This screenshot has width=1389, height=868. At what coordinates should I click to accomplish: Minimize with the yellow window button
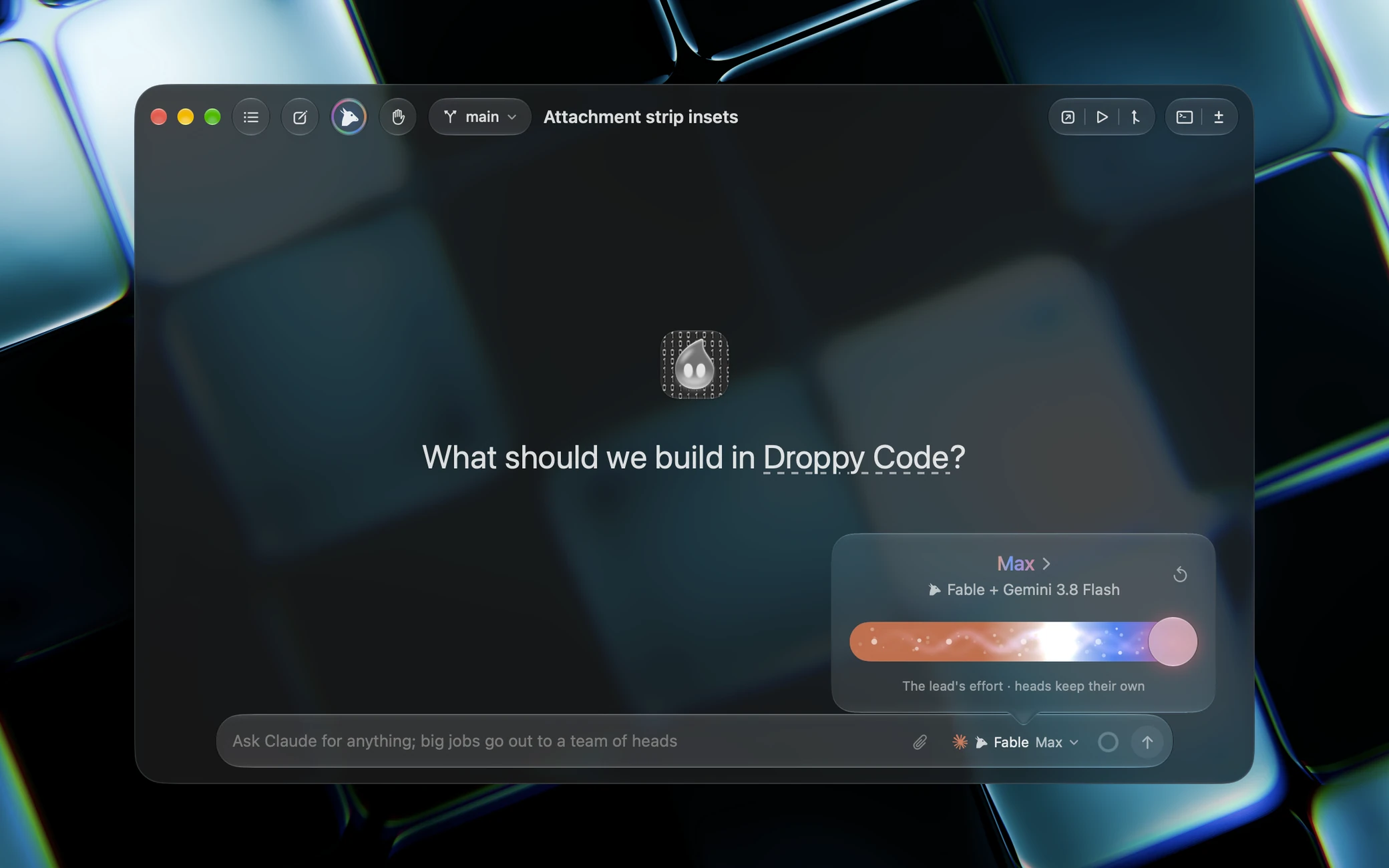(x=186, y=117)
